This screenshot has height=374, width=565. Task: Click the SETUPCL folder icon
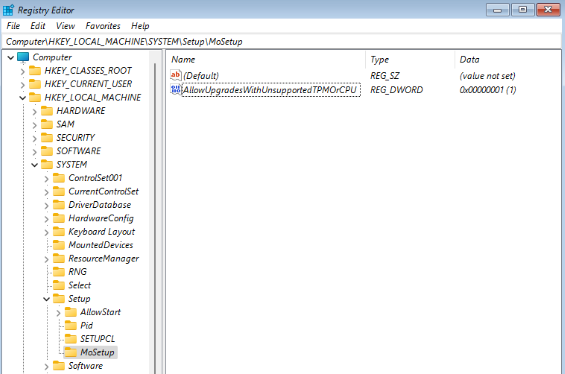(x=71, y=339)
